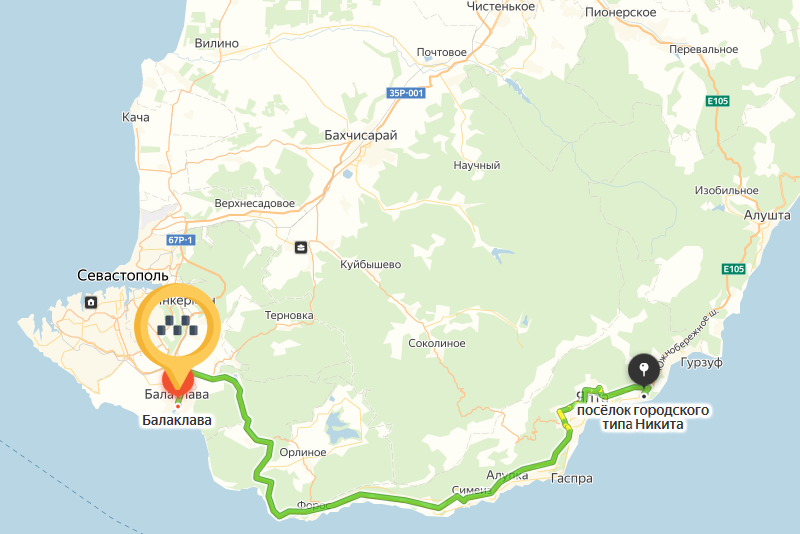Select the Гурзуф label on the coast
The image size is (800, 534).
point(702,363)
